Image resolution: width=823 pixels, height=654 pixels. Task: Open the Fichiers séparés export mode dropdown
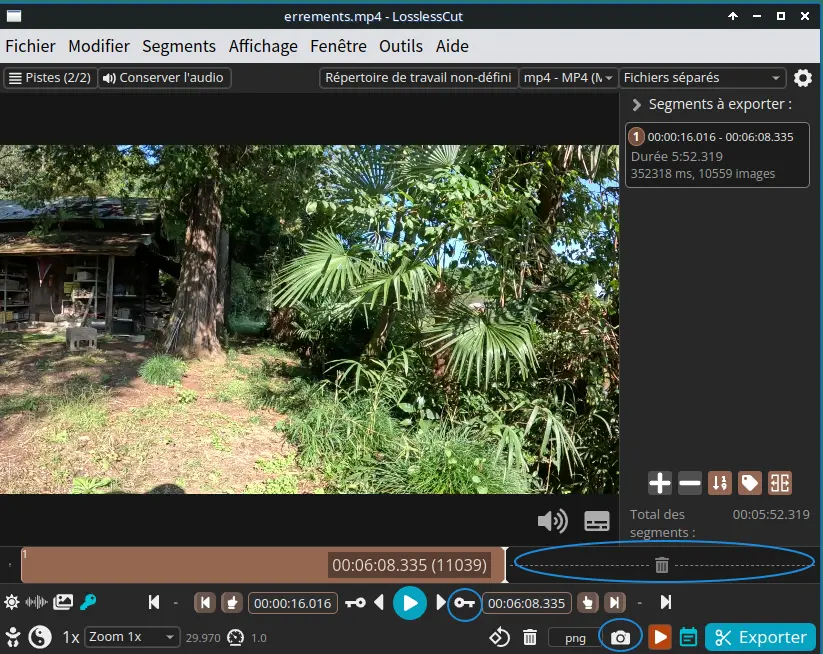coord(702,78)
